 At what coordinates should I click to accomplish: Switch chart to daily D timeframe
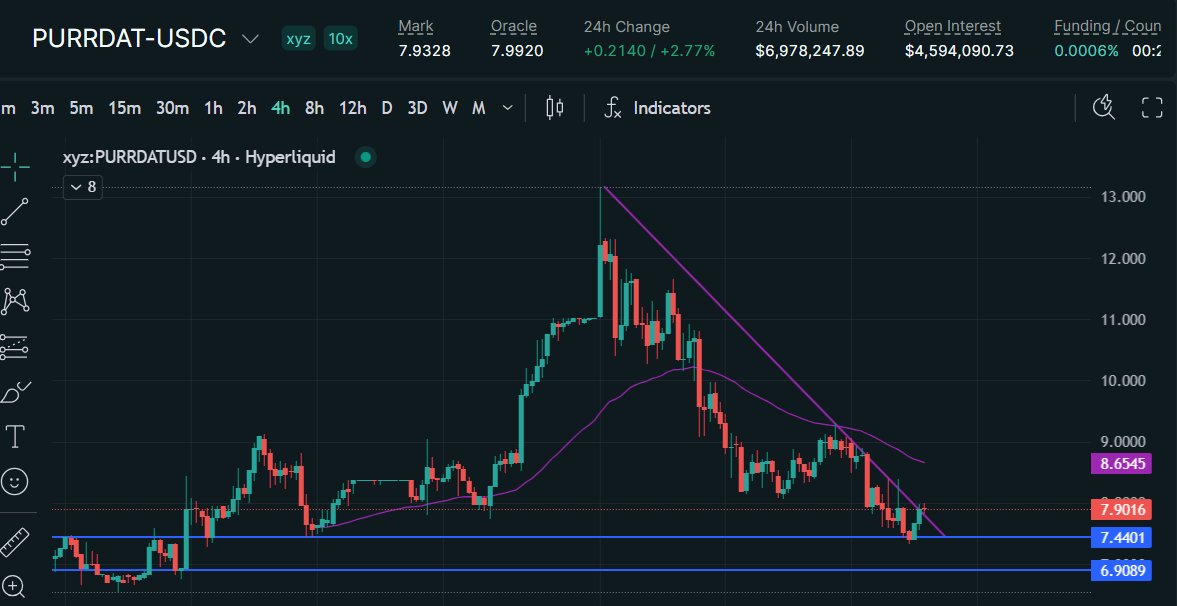(x=387, y=108)
